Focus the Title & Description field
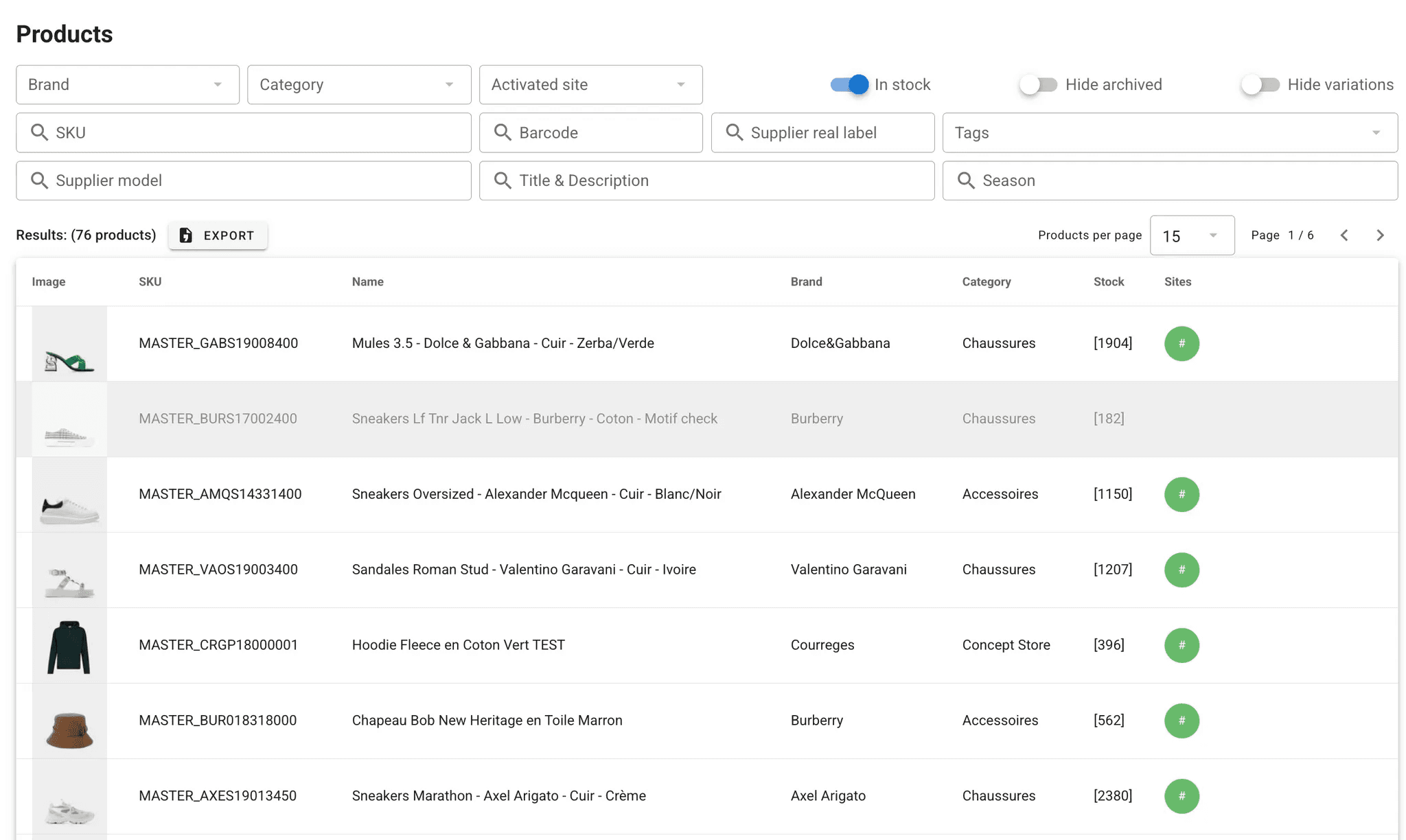This screenshot has height=840, width=1406. [x=707, y=180]
